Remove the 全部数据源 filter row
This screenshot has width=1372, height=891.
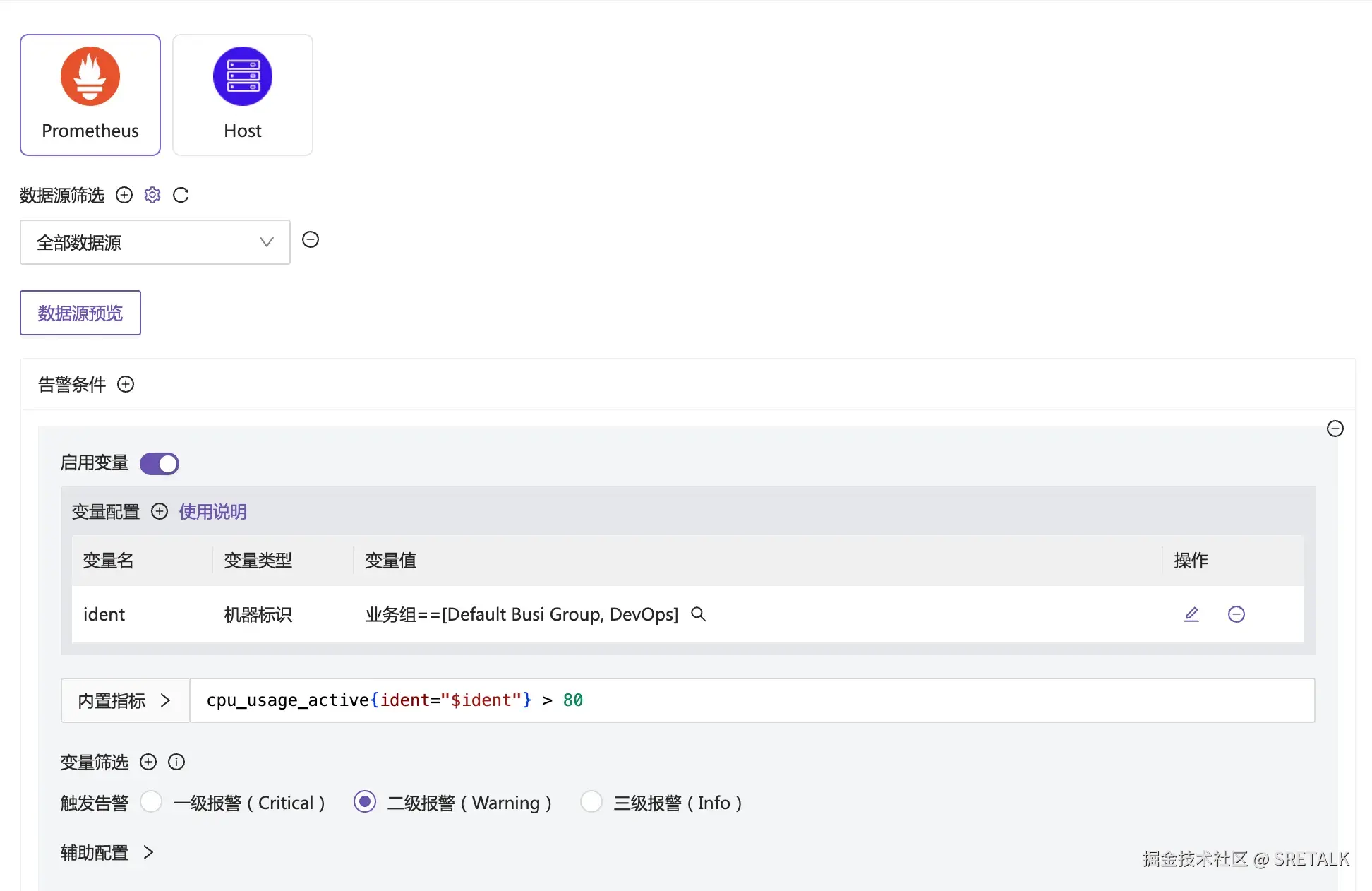311,240
